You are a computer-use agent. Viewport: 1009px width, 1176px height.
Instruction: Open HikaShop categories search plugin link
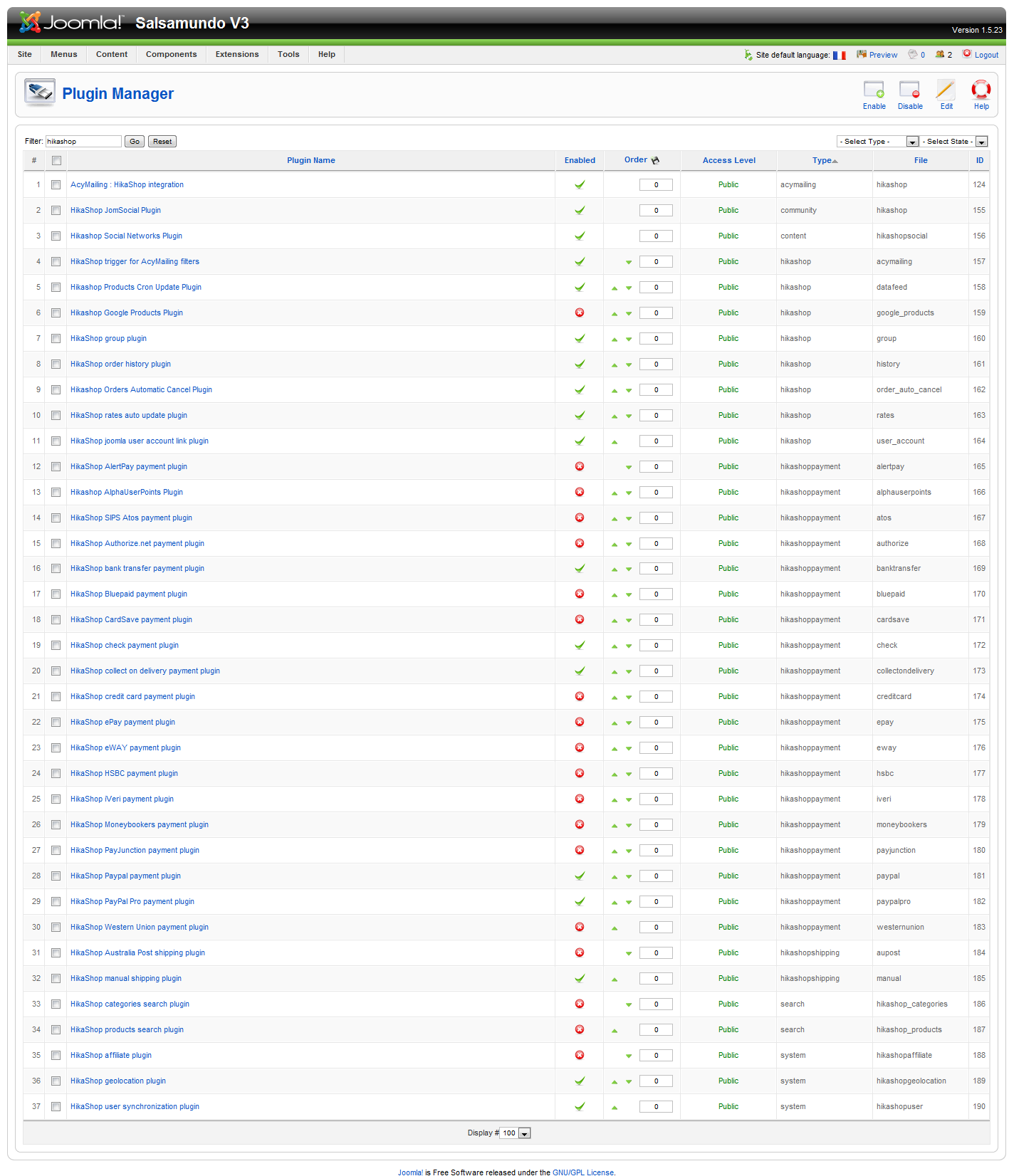tap(130, 1004)
